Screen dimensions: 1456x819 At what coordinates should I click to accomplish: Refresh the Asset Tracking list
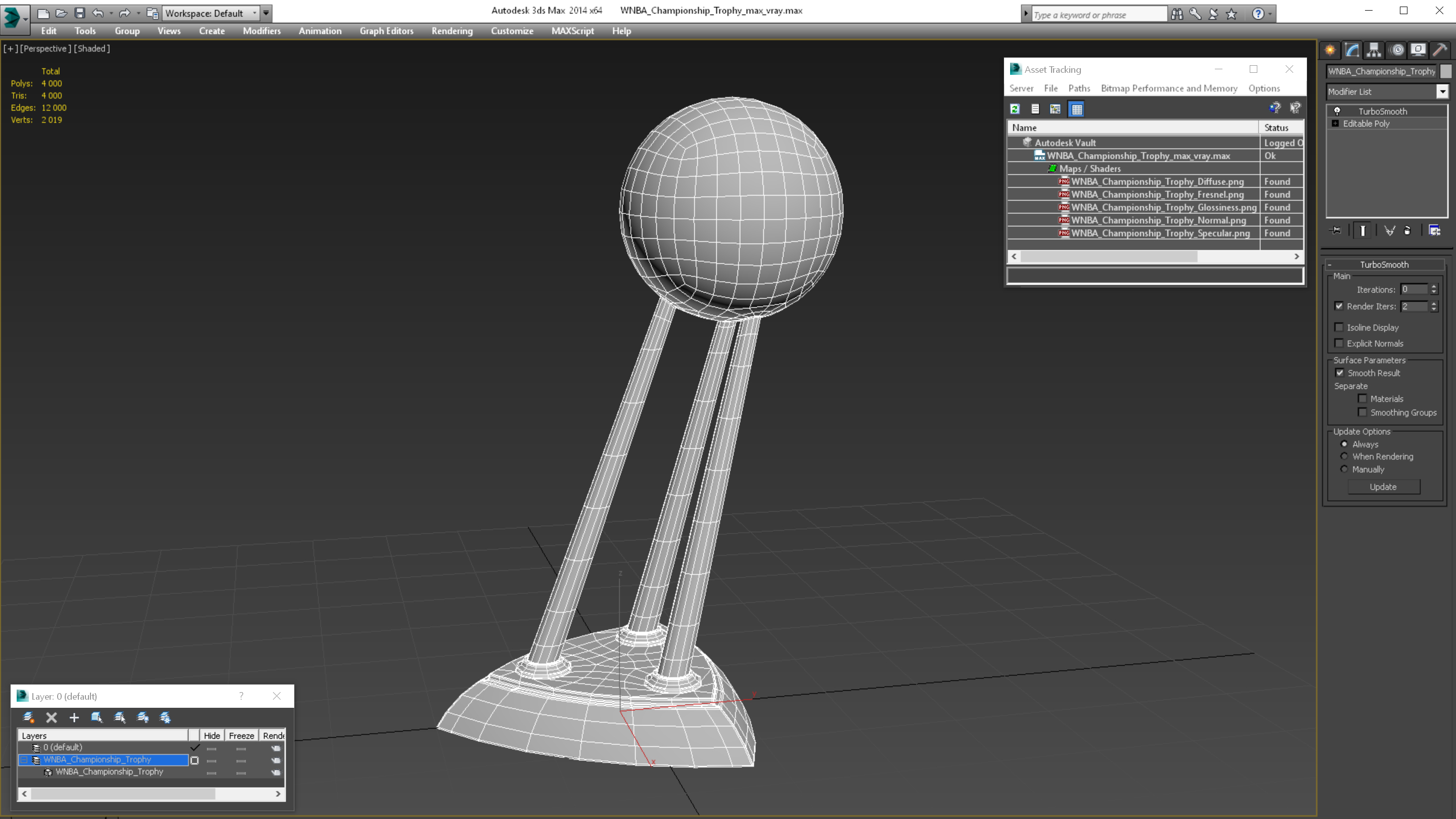pos(1015,109)
